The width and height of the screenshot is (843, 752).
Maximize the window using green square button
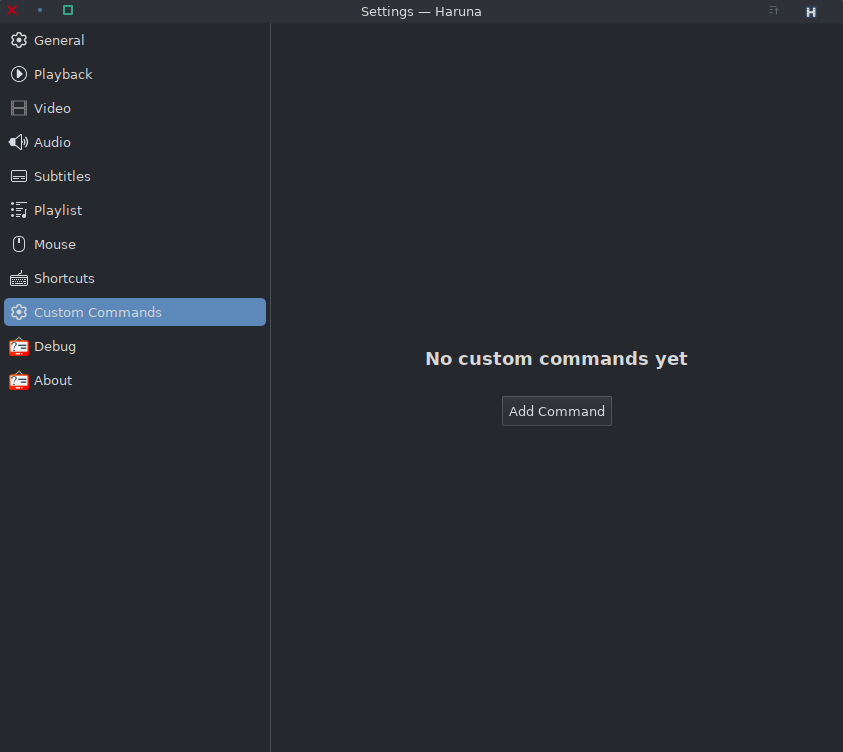click(x=68, y=10)
